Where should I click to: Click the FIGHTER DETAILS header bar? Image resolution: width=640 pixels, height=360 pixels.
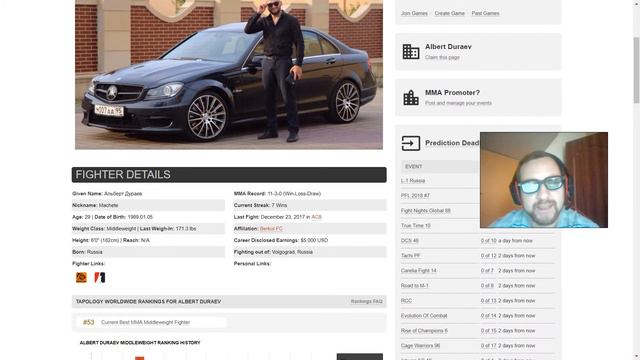[229, 175]
